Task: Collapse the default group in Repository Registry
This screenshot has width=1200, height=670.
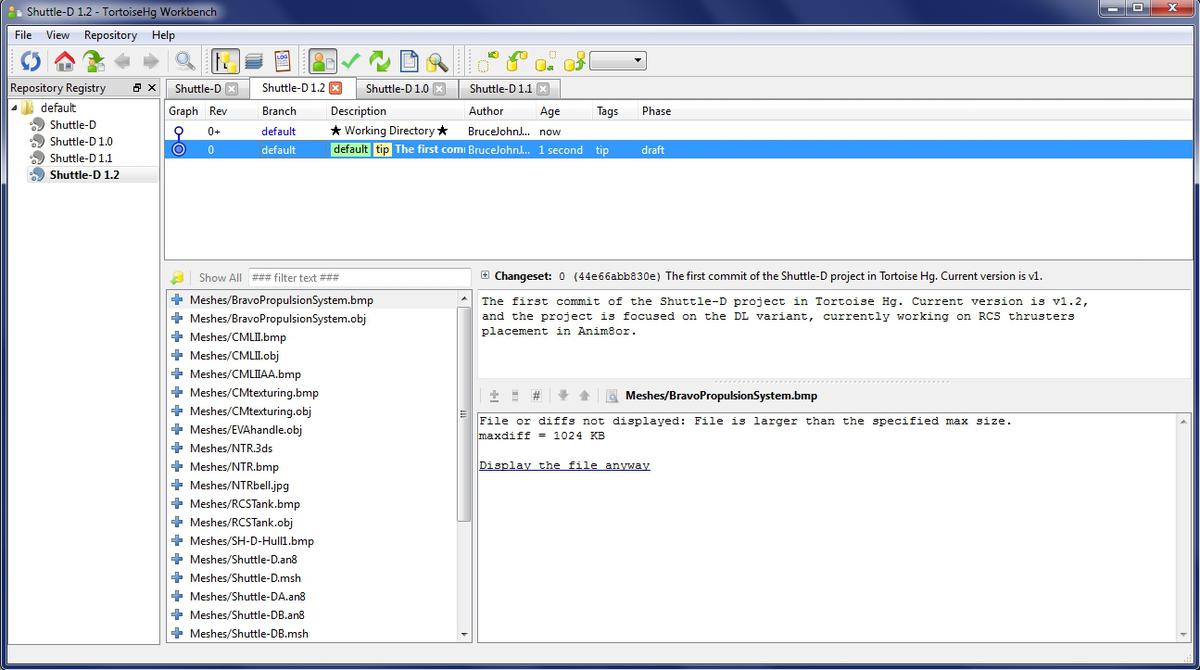Action: click(x=14, y=107)
